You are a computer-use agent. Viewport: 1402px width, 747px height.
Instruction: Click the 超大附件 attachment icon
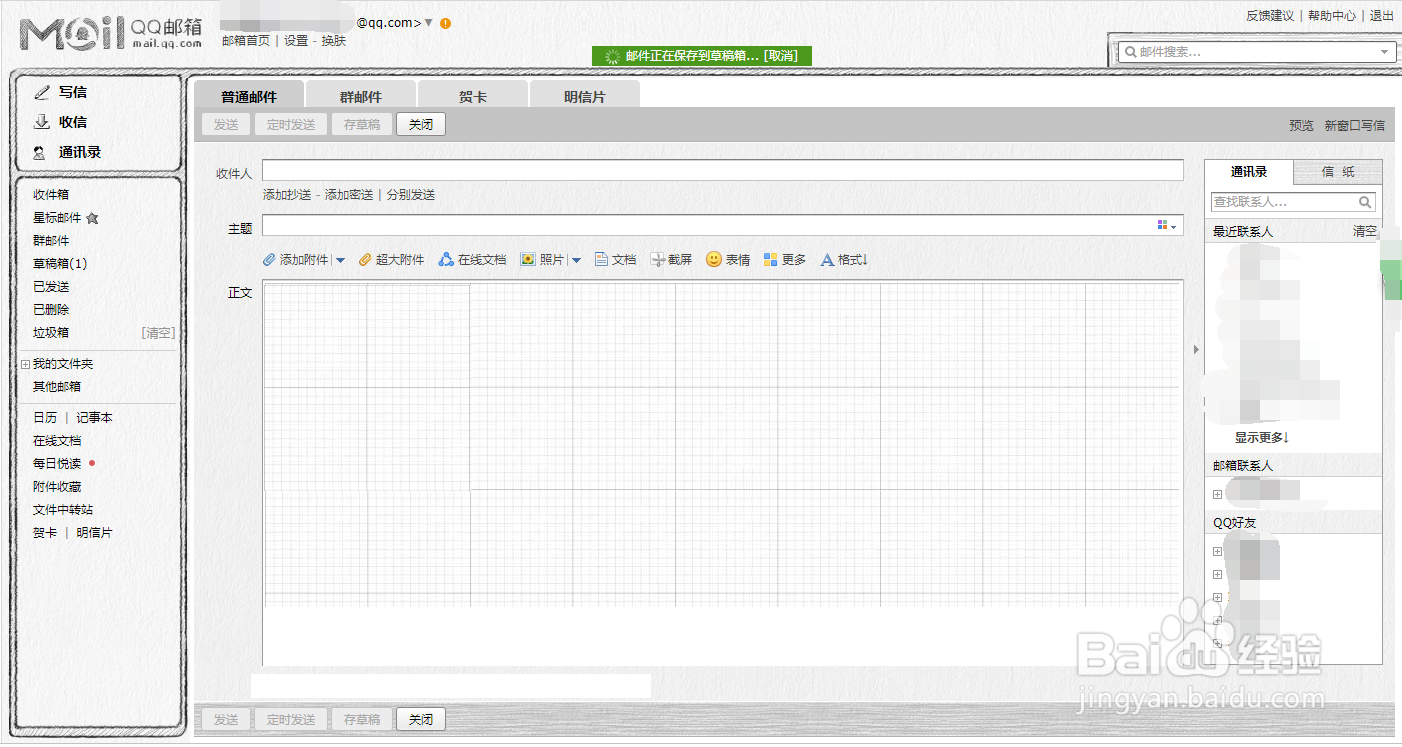(365, 260)
